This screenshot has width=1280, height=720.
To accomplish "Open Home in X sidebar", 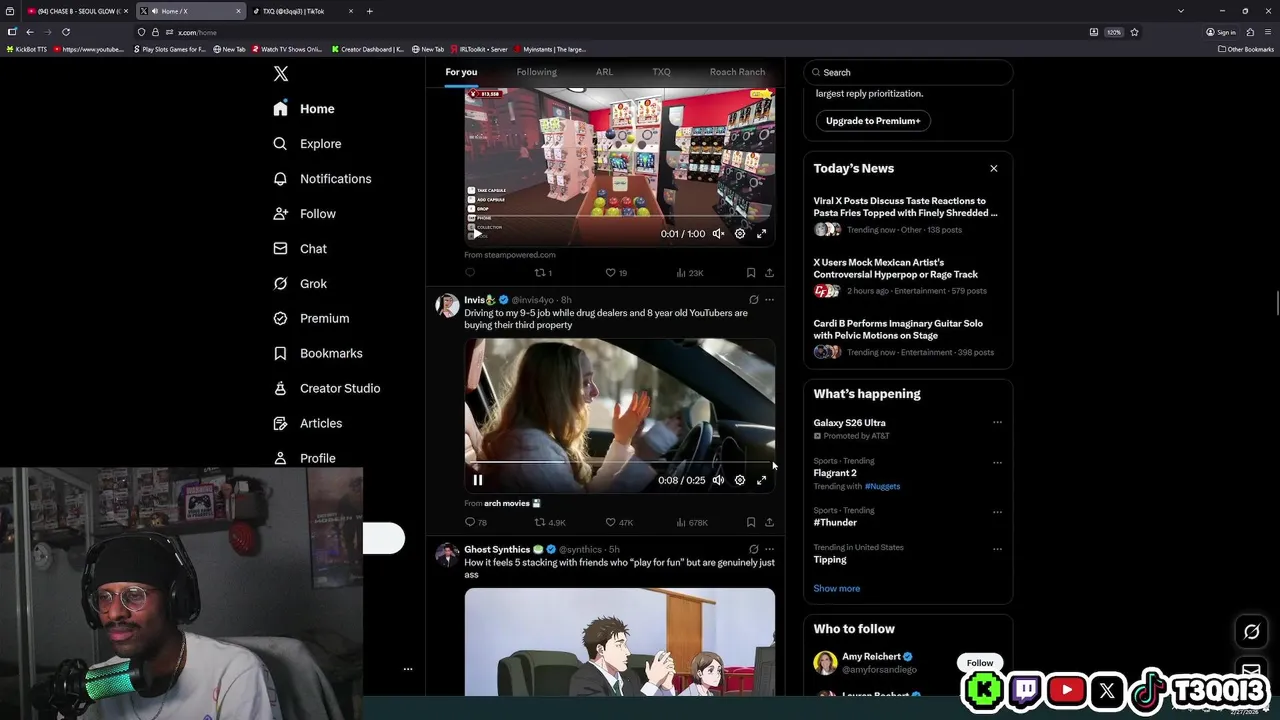I will coord(304,109).
